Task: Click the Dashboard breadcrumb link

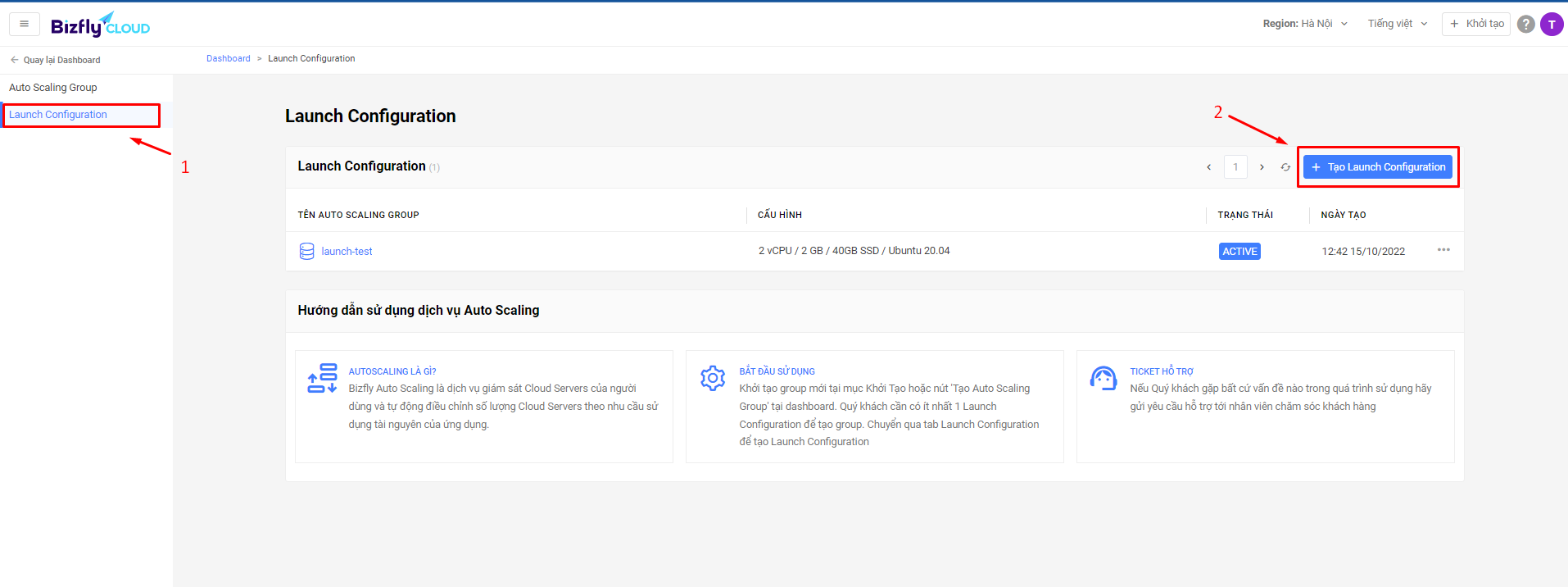Action: coord(229,59)
